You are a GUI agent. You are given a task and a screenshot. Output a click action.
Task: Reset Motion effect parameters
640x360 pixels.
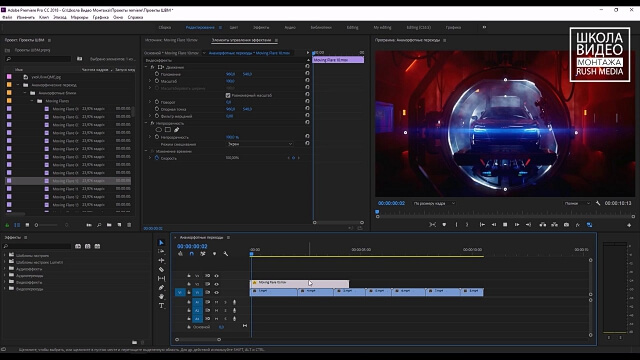[x=307, y=67]
